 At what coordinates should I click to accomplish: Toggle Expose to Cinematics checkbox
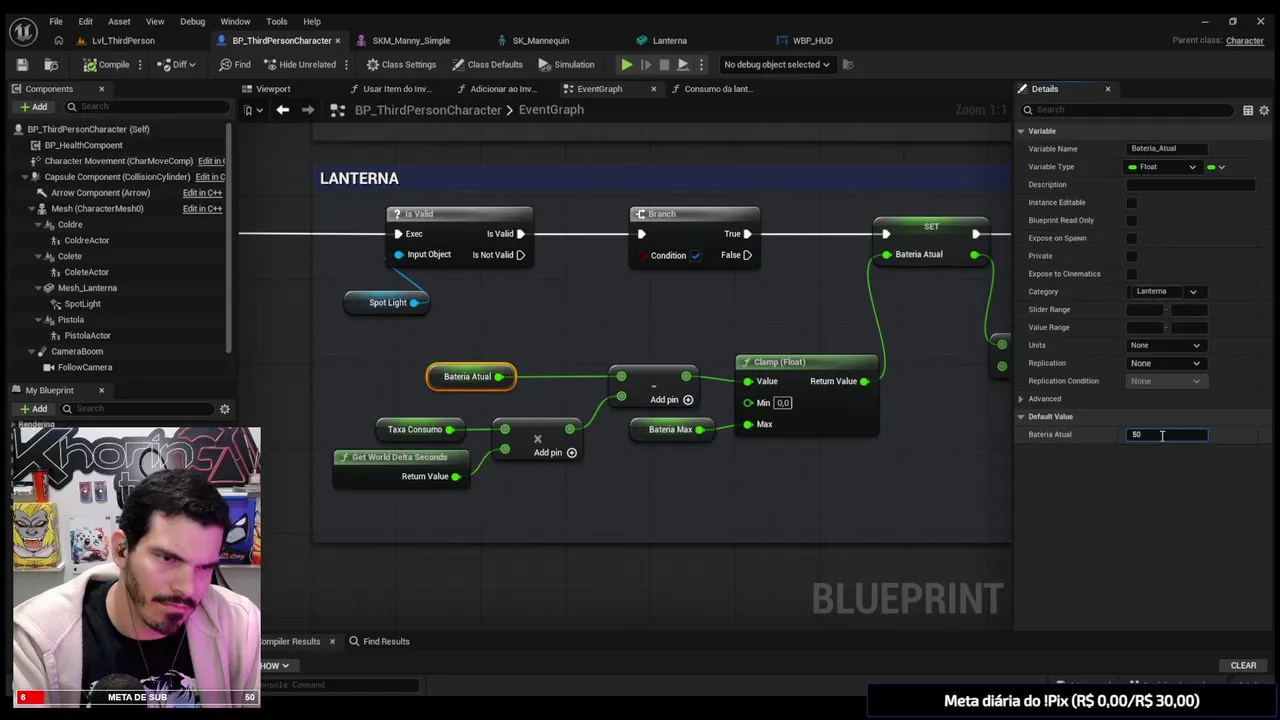pyautogui.click(x=1132, y=274)
